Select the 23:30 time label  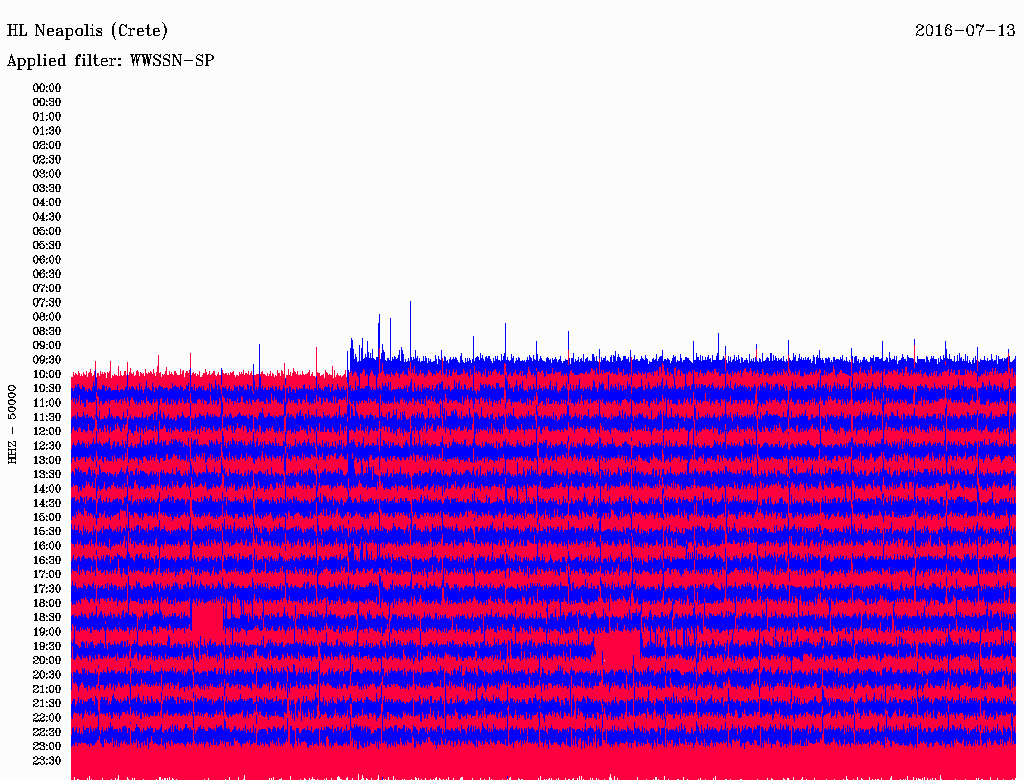[x=47, y=760]
